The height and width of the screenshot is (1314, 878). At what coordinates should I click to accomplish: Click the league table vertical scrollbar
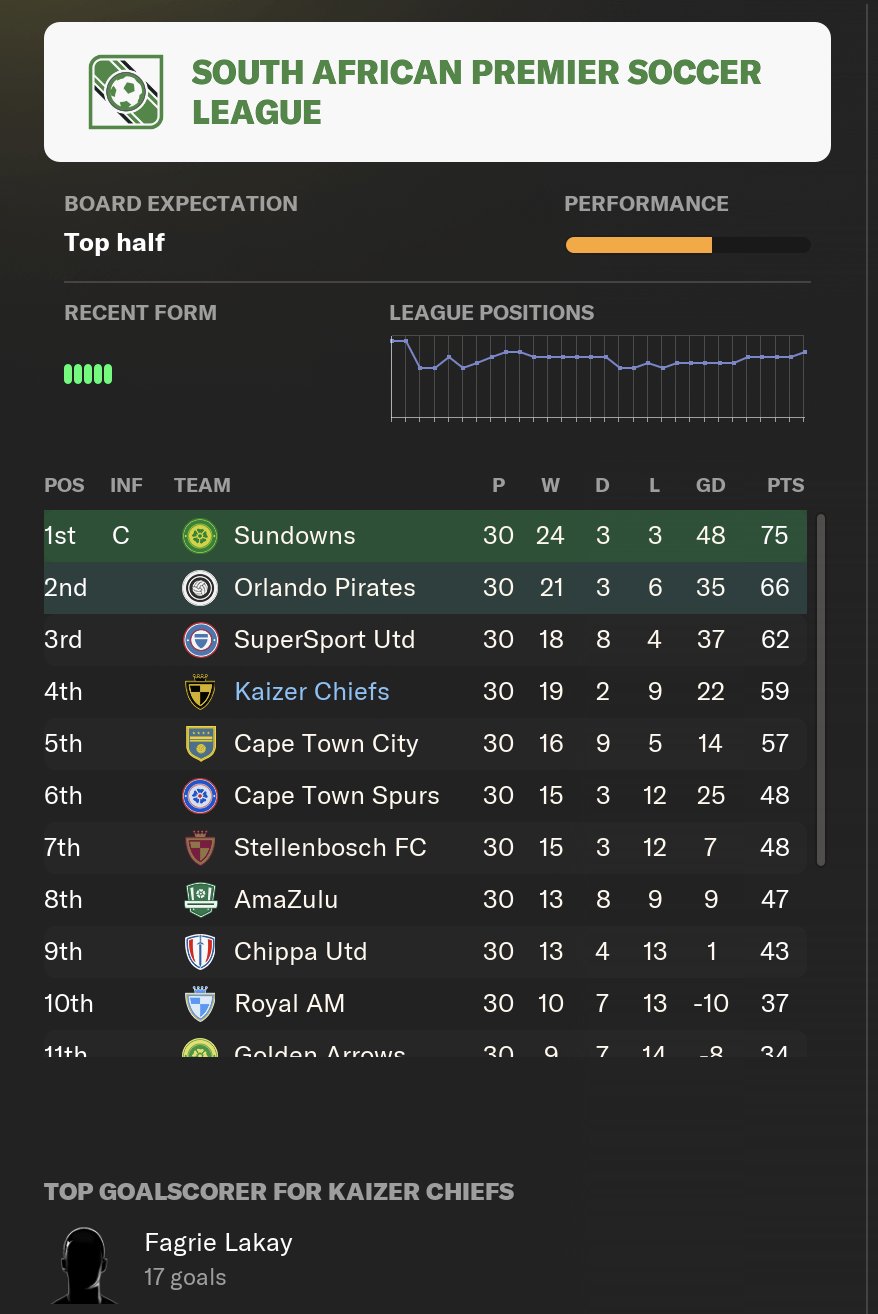pyautogui.click(x=821, y=690)
